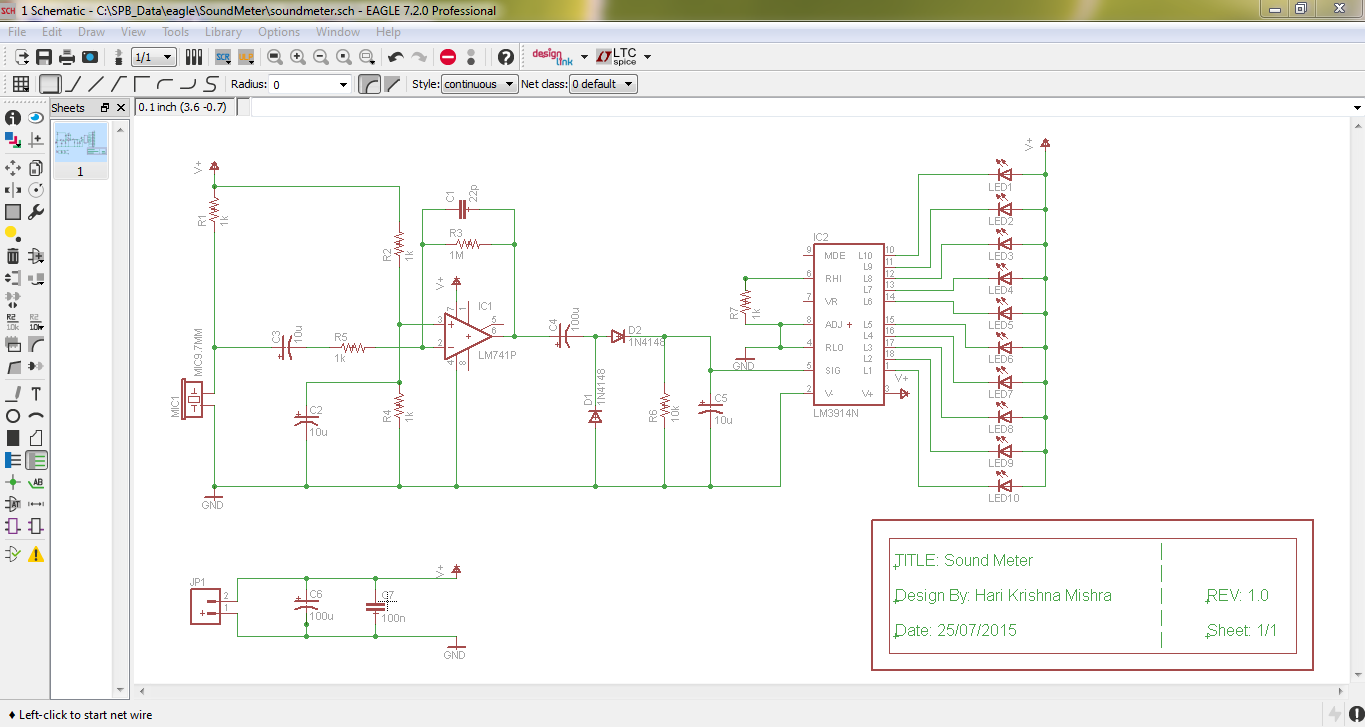1365x727 pixels.
Task: Open the sheet selector 1/1 dropdown
Action: pyautogui.click(x=154, y=57)
